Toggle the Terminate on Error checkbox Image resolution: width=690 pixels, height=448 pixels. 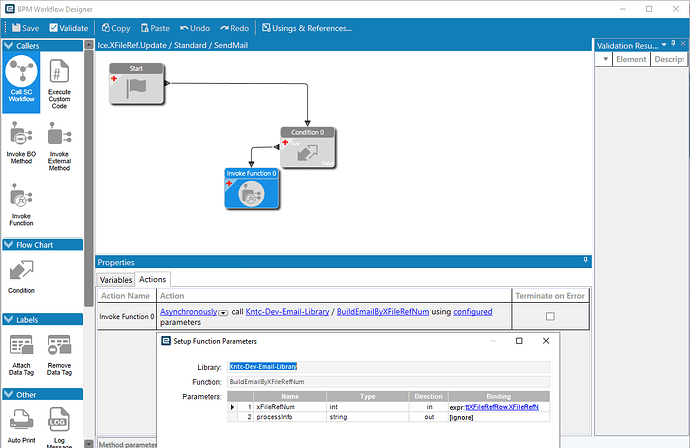point(549,316)
